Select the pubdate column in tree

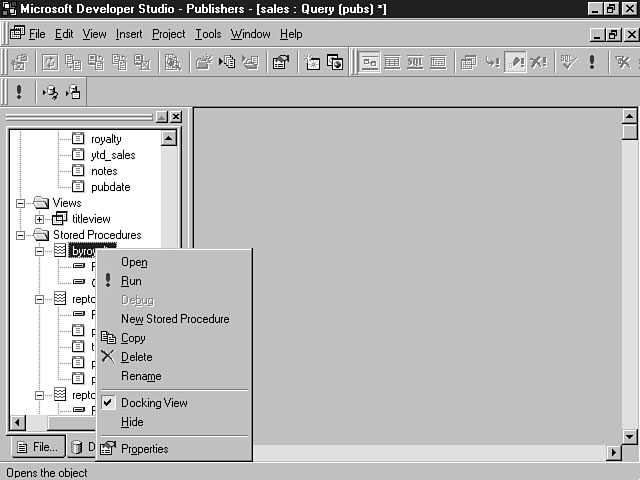(x=110, y=187)
